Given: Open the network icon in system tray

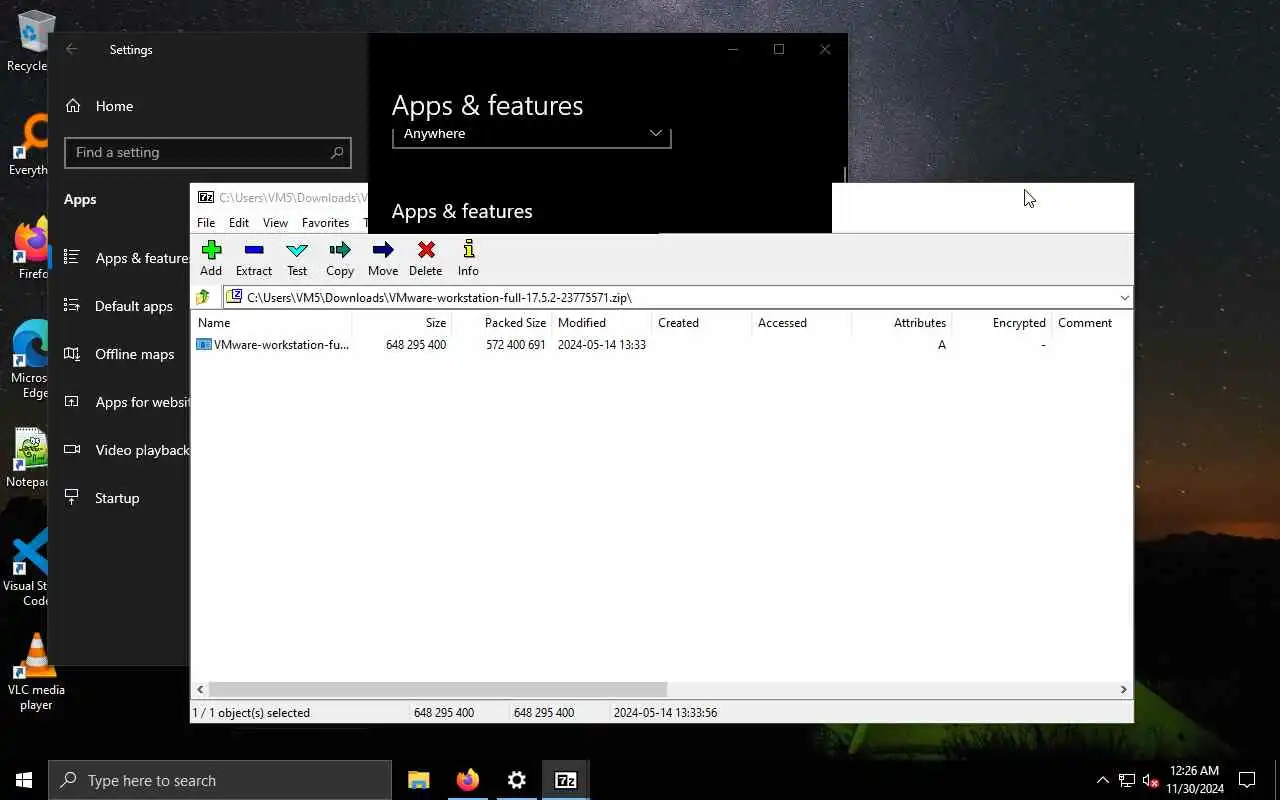Looking at the screenshot, I should [1127, 780].
